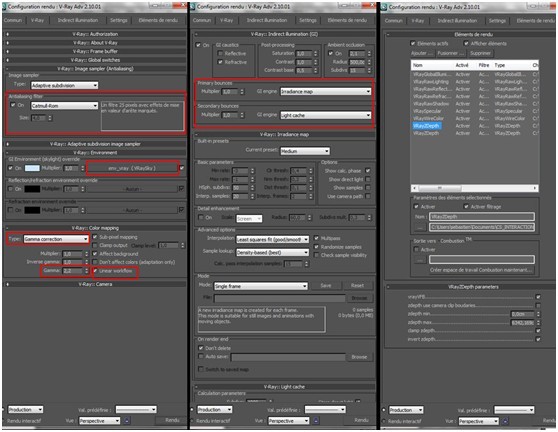558x432 pixels.
Task: Open the Catmull-Rom antialiasing filter dropdown
Action: 64,106
